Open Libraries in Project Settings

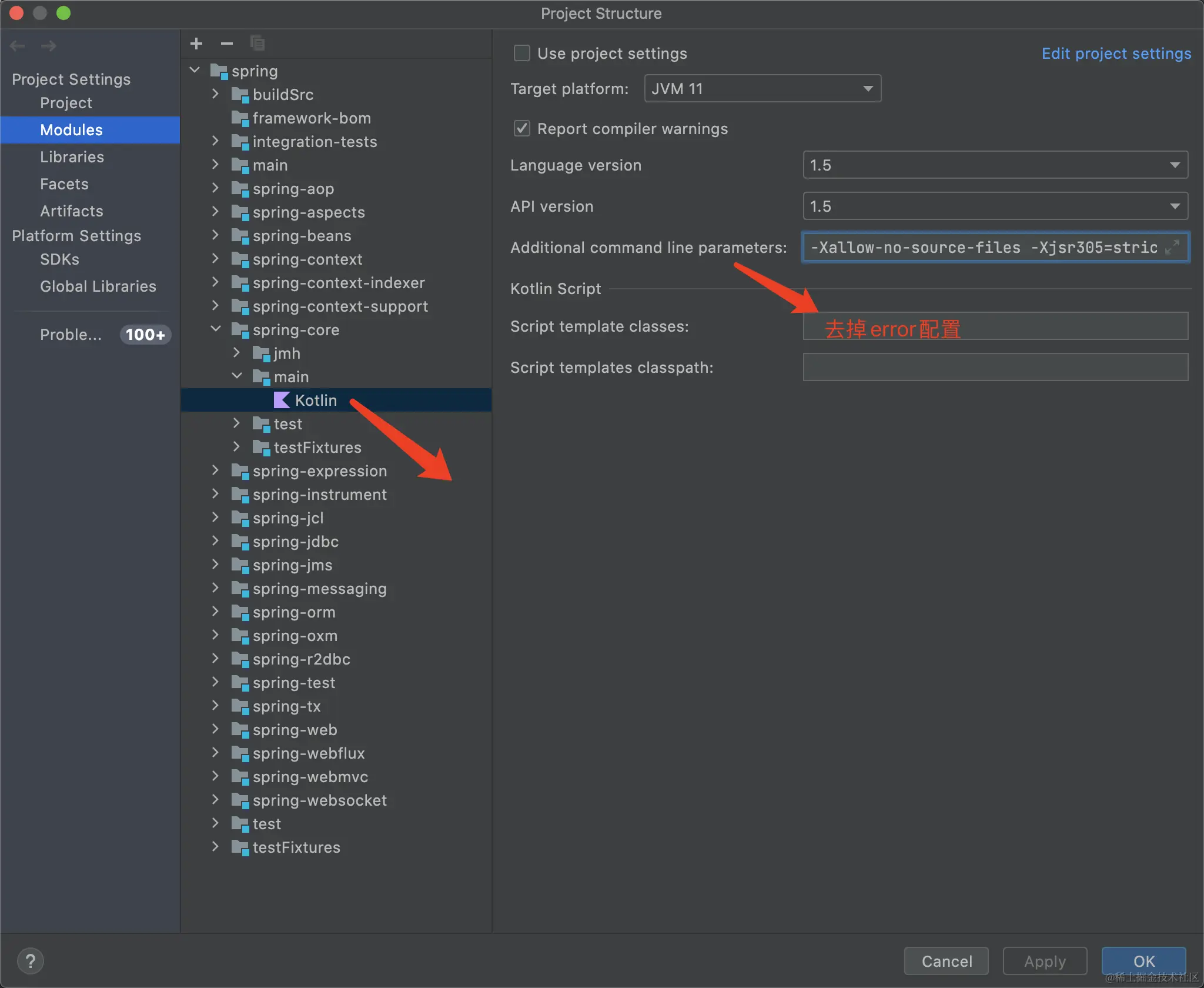click(x=72, y=157)
